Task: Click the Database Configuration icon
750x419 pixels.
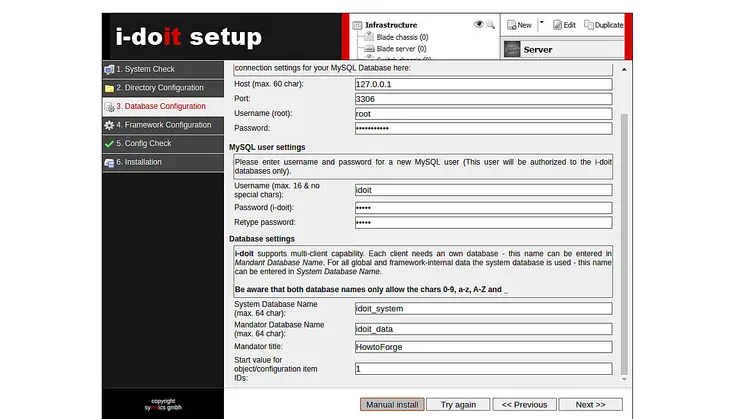Action: point(109,107)
